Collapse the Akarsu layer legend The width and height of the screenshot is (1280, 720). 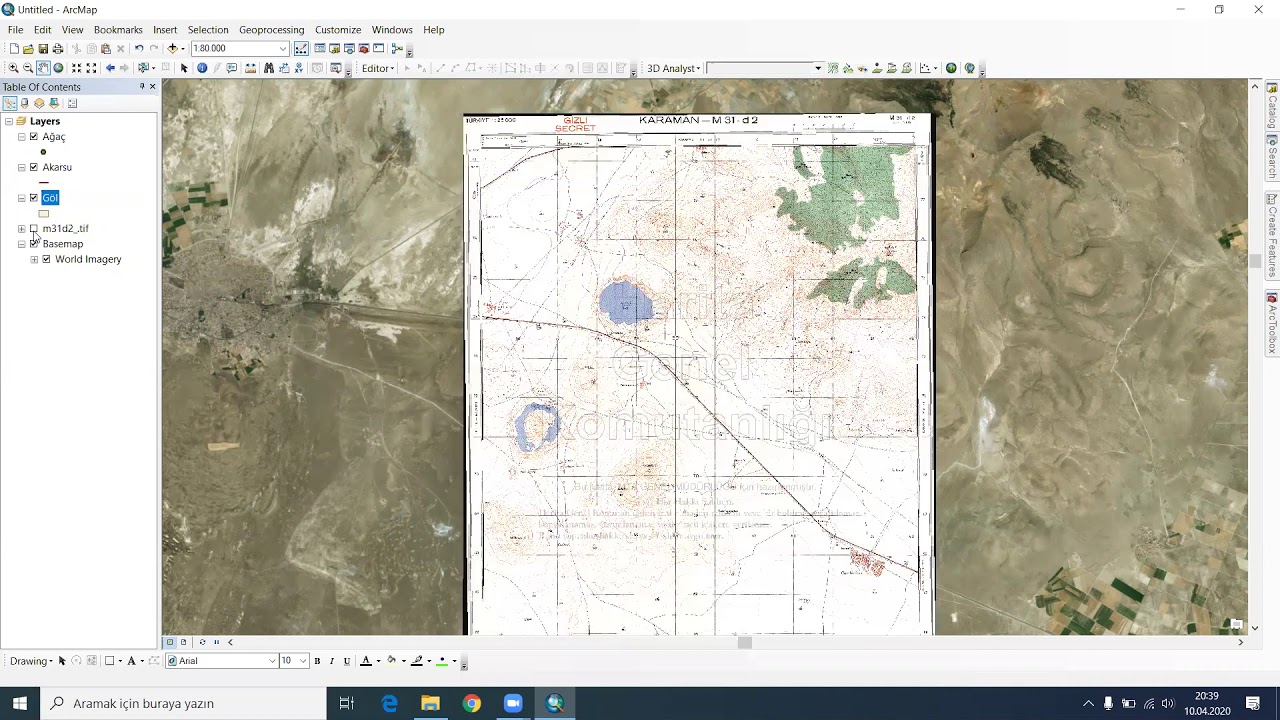click(21, 167)
